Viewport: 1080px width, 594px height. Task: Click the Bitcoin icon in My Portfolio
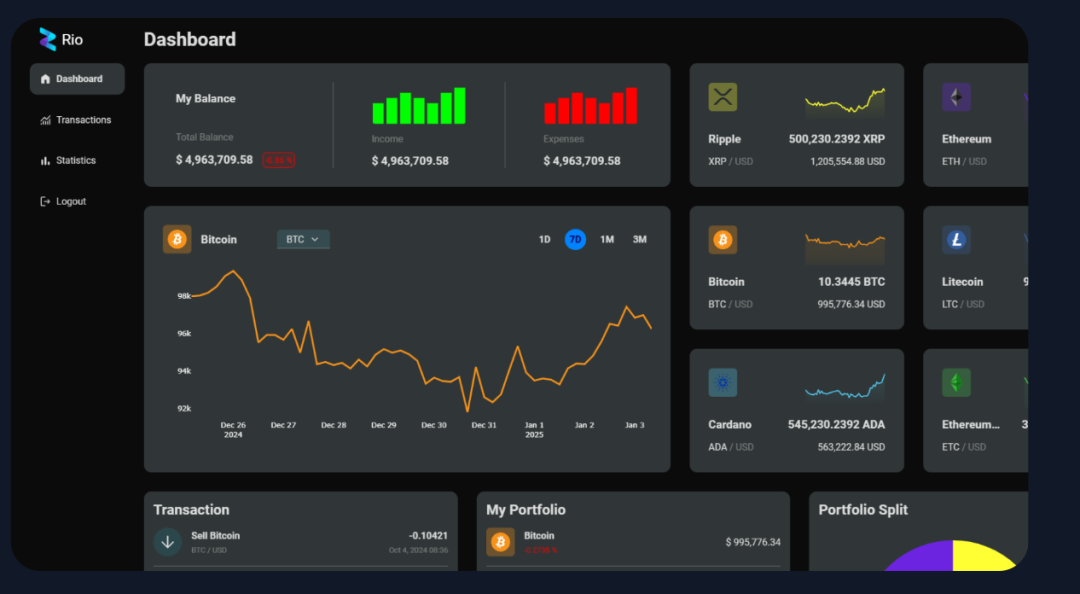pyautogui.click(x=500, y=541)
